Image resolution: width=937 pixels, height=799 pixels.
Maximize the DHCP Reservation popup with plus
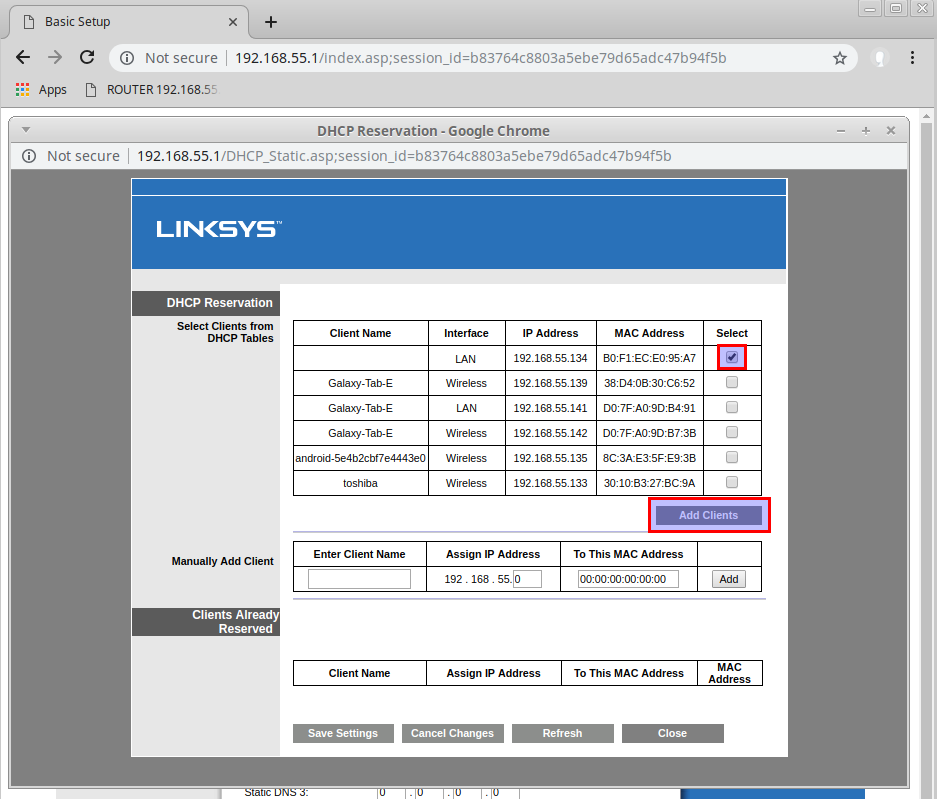click(865, 131)
